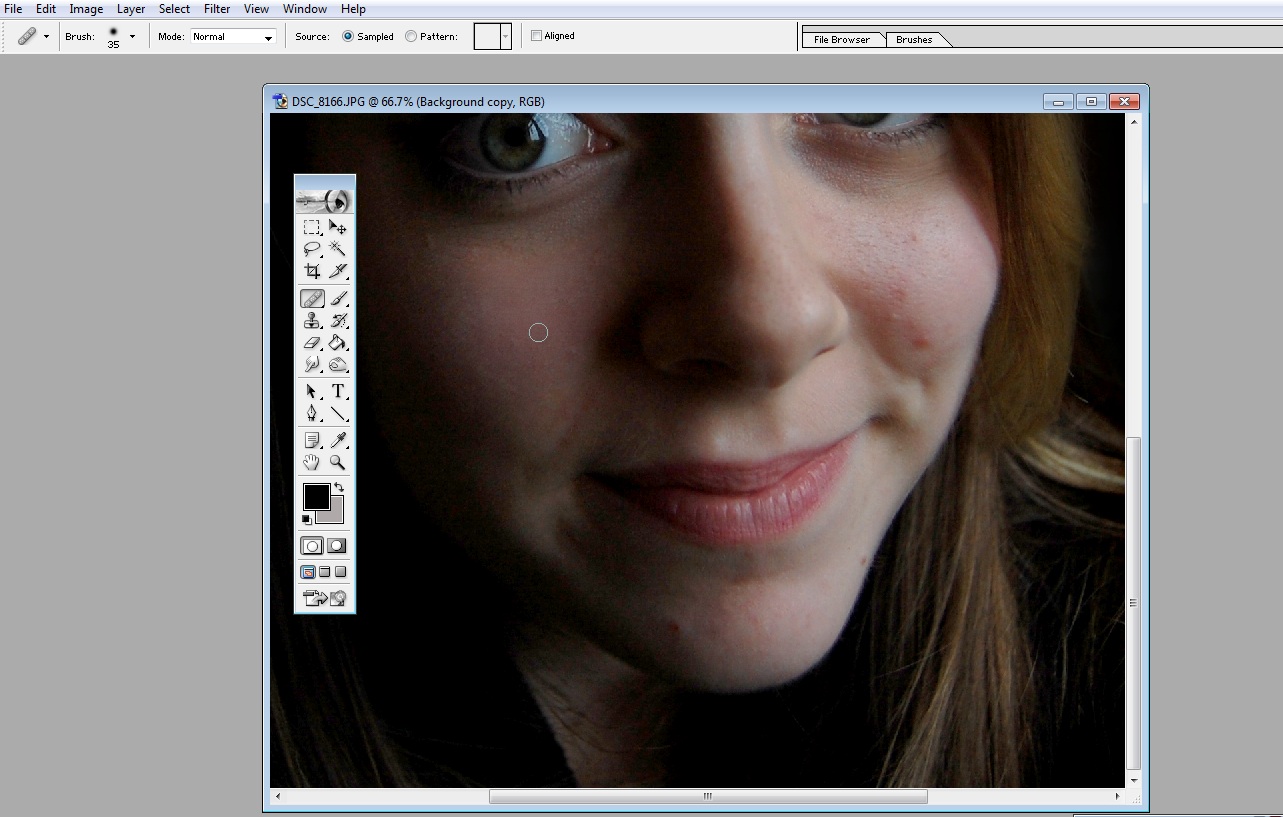Open the Filter menu
The width and height of the screenshot is (1283, 817).
[x=217, y=9]
